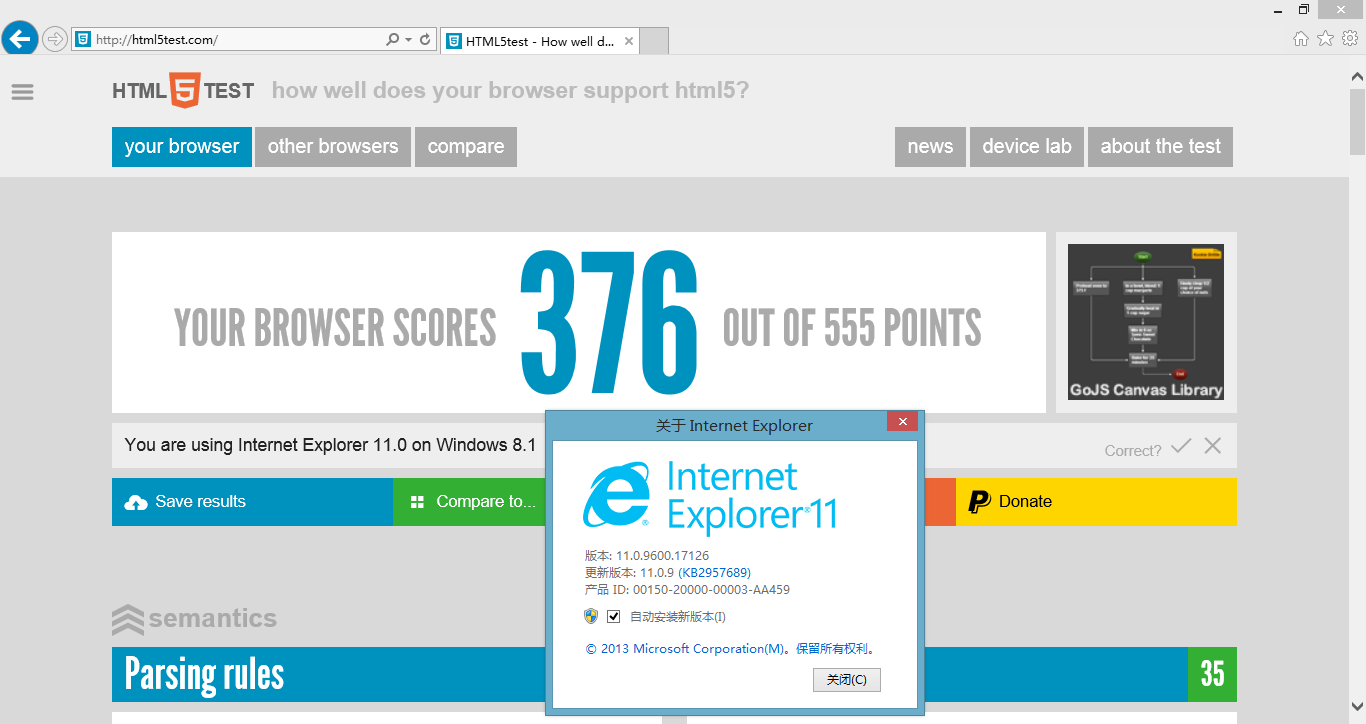The image size is (1366, 724).
Task: Toggle the automatic install new versions checkbox
Action: click(614, 617)
